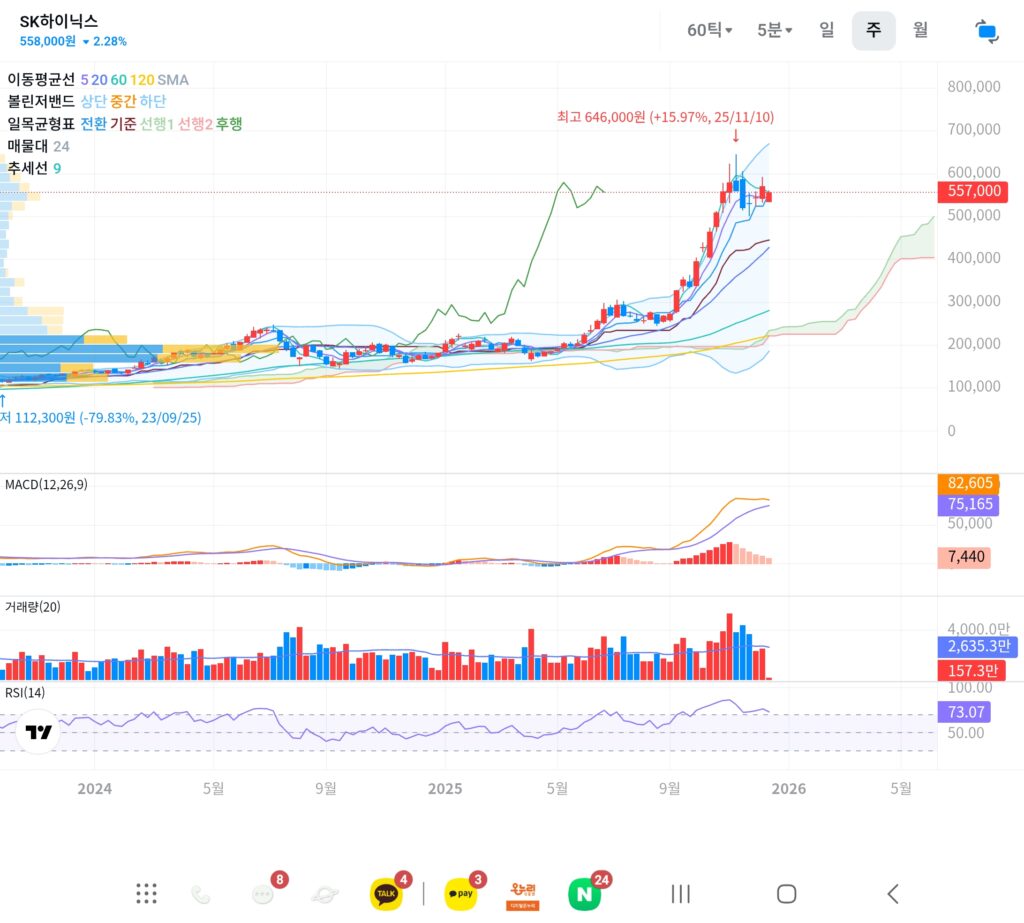Open the recent apps navigation button
Viewport: 1024px width, 923px height.
(x=680, y=893)
